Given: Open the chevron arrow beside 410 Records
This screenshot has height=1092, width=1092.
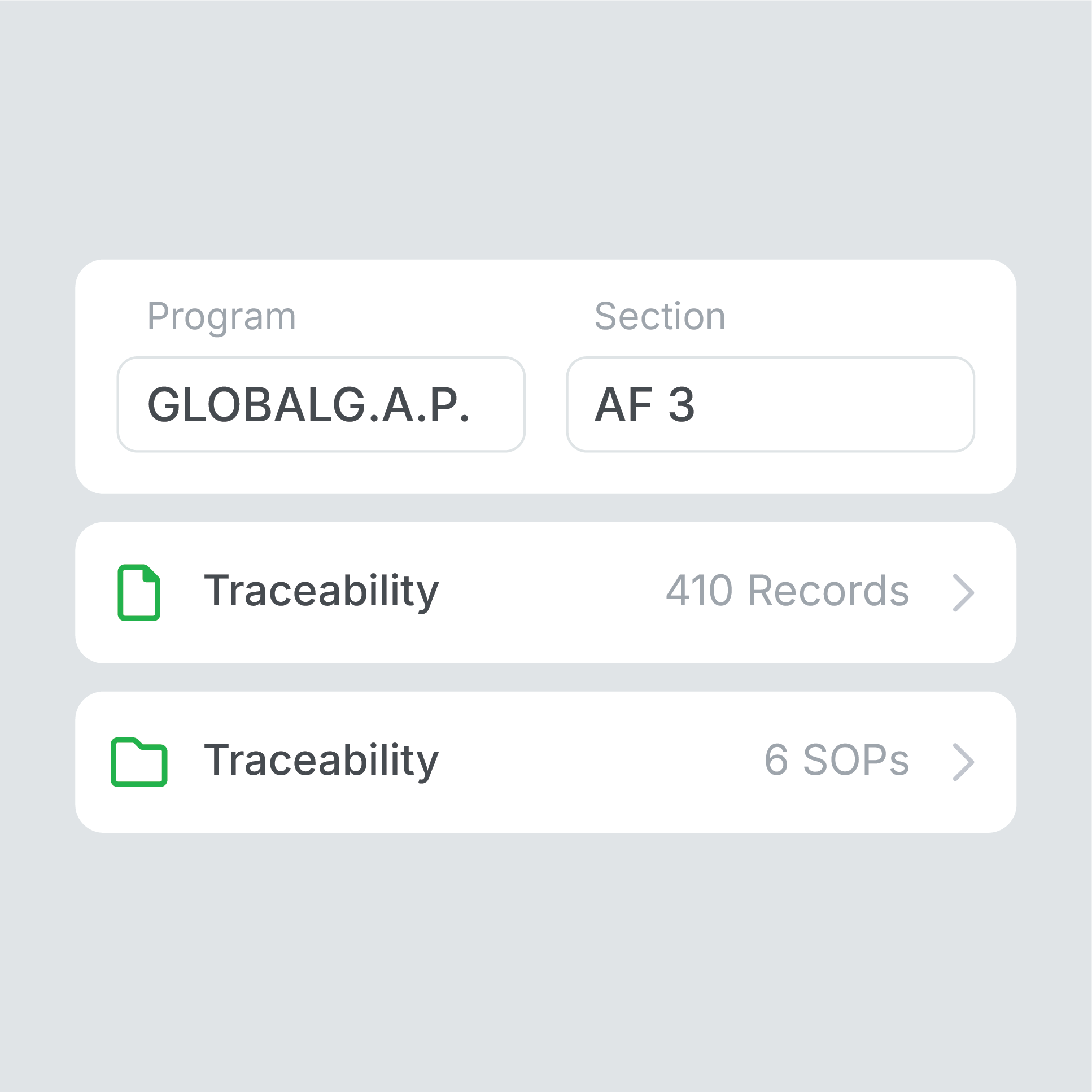Looking at the screenshot, I should point(963,592).
